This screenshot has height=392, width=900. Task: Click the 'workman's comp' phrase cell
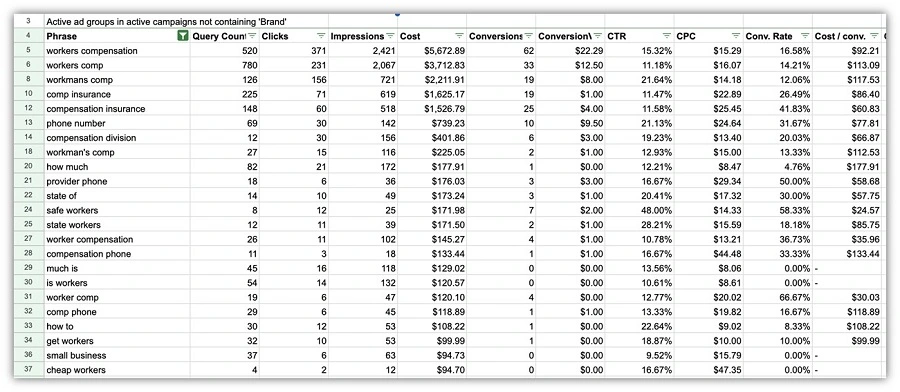click(117, 152)
